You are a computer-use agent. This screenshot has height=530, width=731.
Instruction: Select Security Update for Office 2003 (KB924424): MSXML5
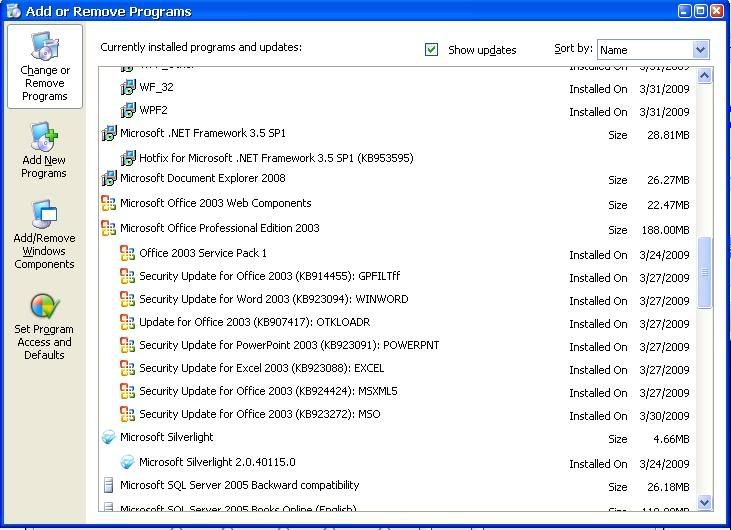click(269, 391)
